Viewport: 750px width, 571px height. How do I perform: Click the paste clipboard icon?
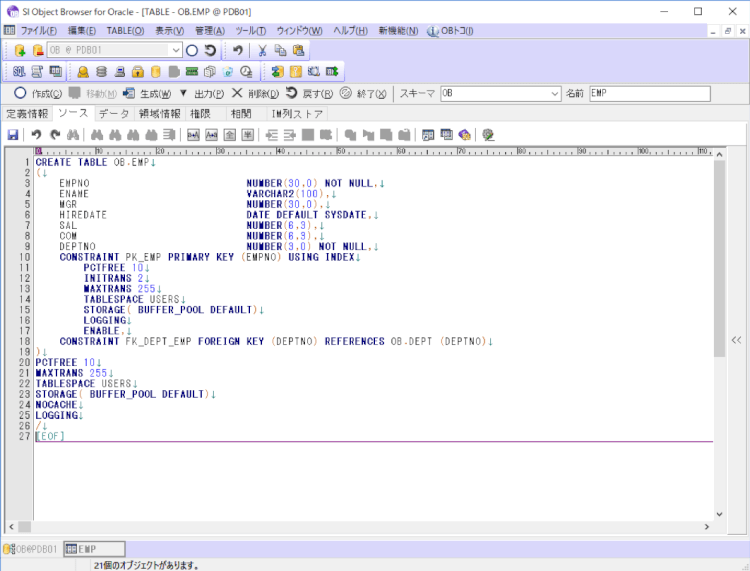click(298, 50)
